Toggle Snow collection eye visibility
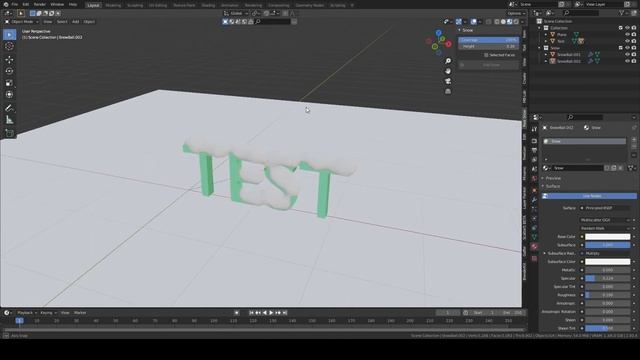This screenshot has width=640, height=360. [x=627, y=48]
